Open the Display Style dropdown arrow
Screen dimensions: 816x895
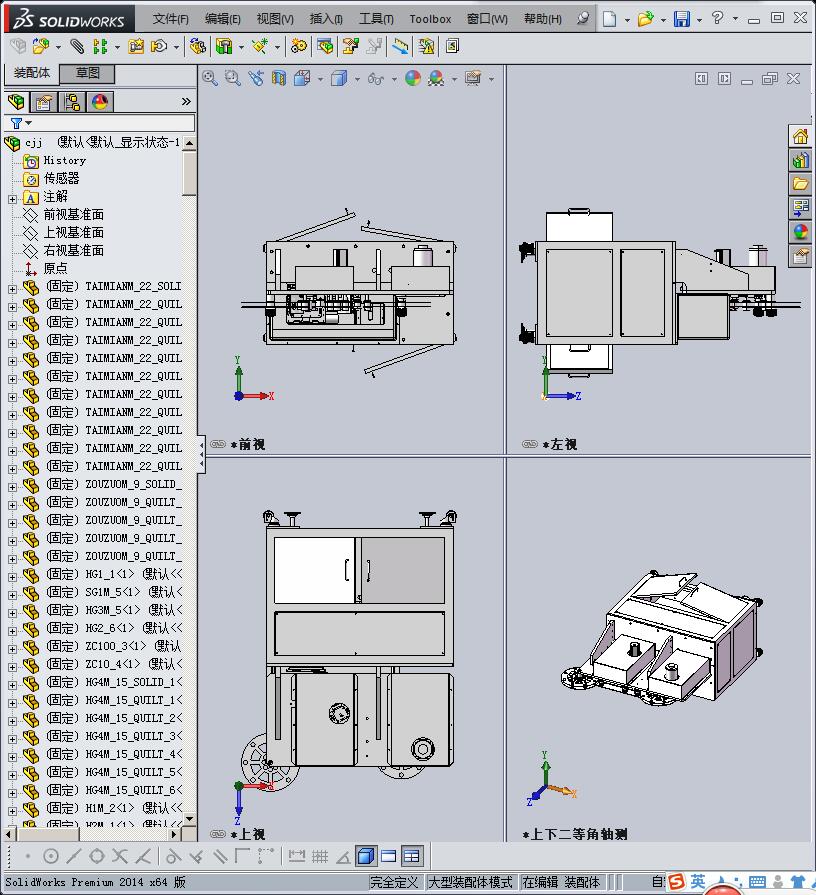357,79
